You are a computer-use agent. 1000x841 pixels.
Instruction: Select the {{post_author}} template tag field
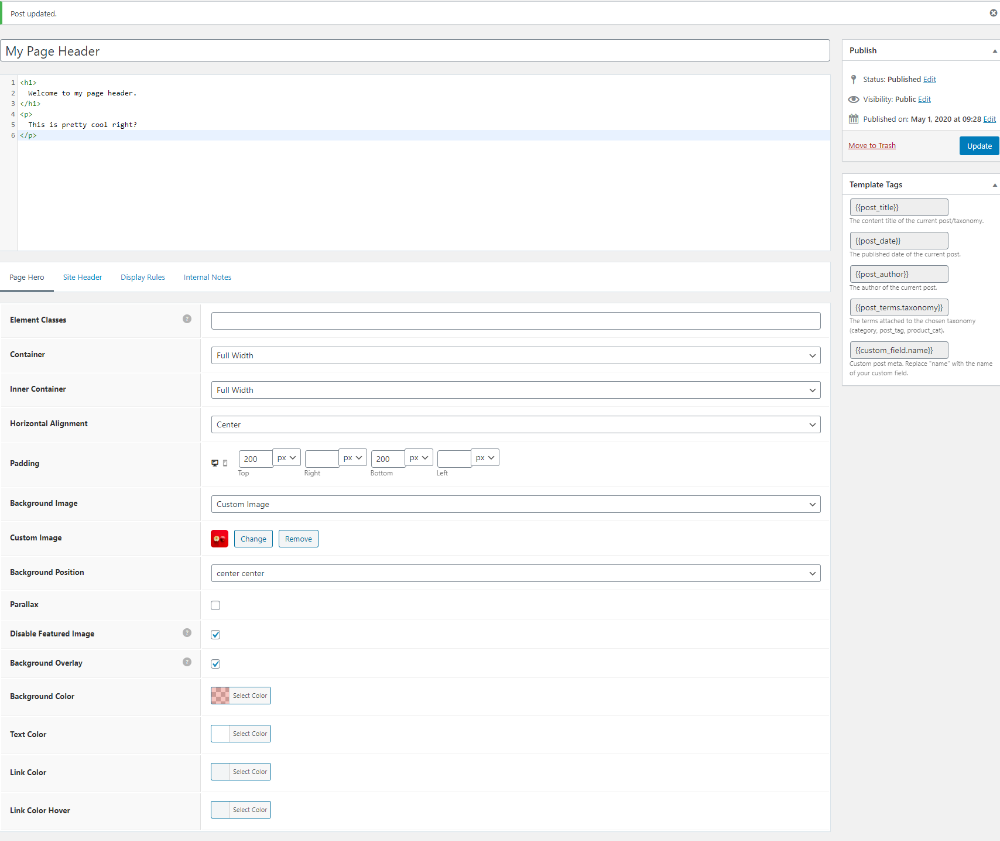(x=899, y=274)
